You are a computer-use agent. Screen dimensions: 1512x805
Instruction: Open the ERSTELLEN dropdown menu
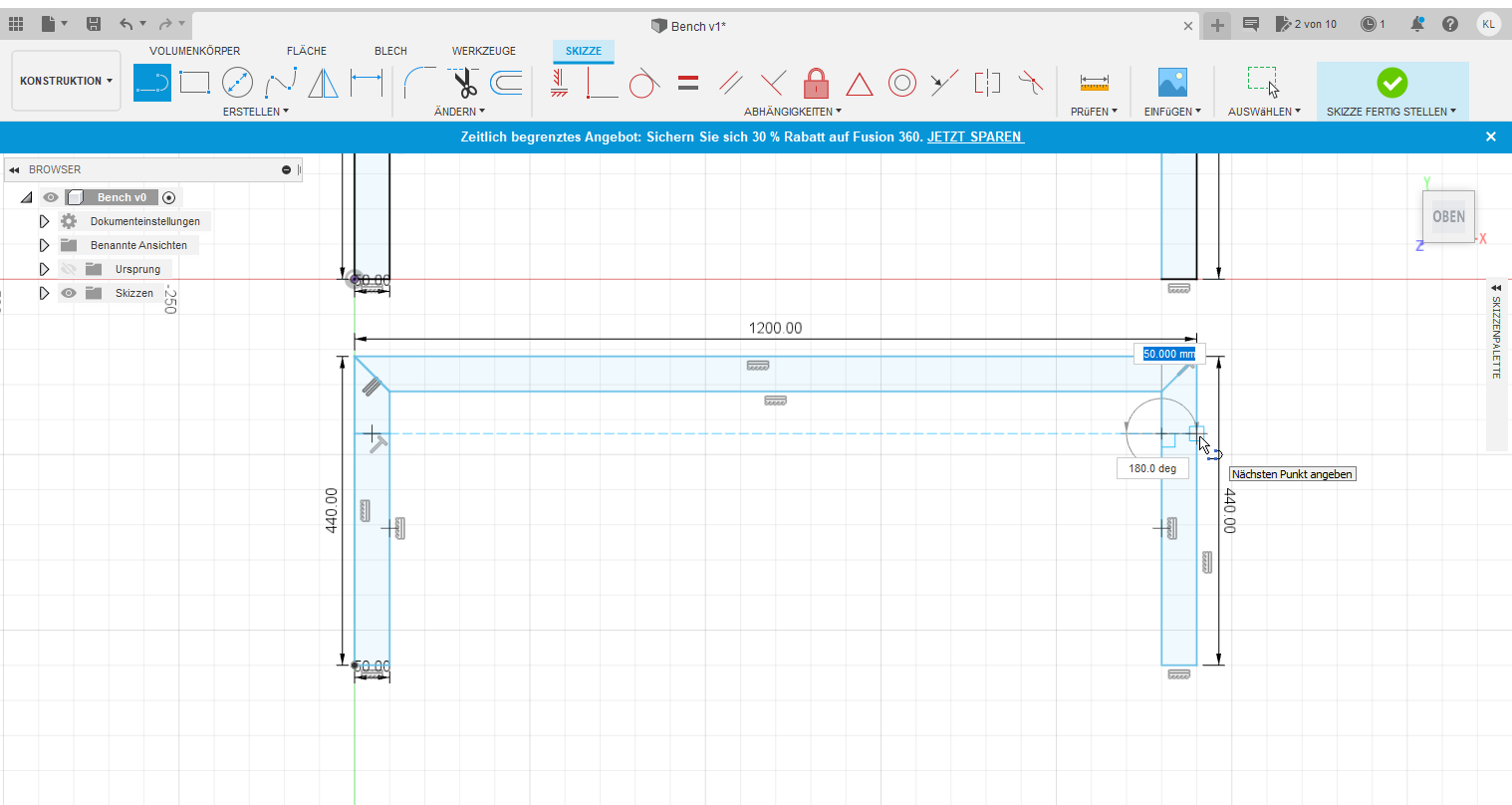pyautogui.click(x=255, y=112)
